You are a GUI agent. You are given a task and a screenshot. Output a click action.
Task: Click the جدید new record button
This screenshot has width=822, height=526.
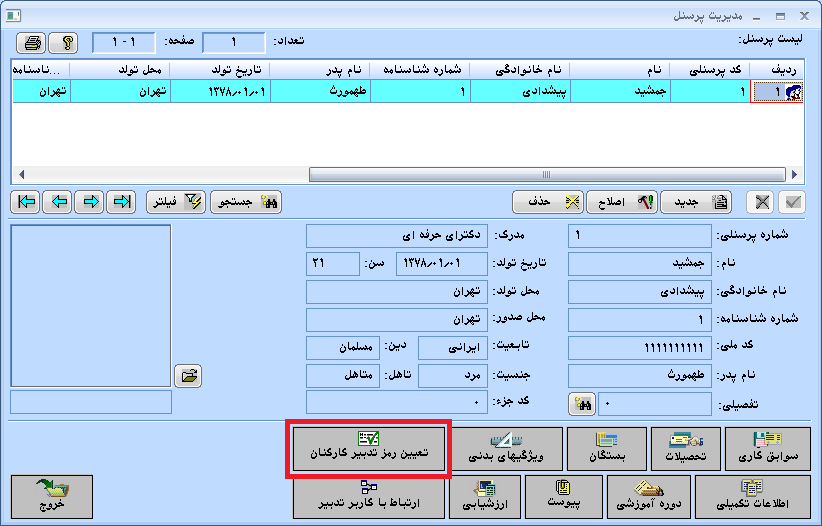point(696,201)
